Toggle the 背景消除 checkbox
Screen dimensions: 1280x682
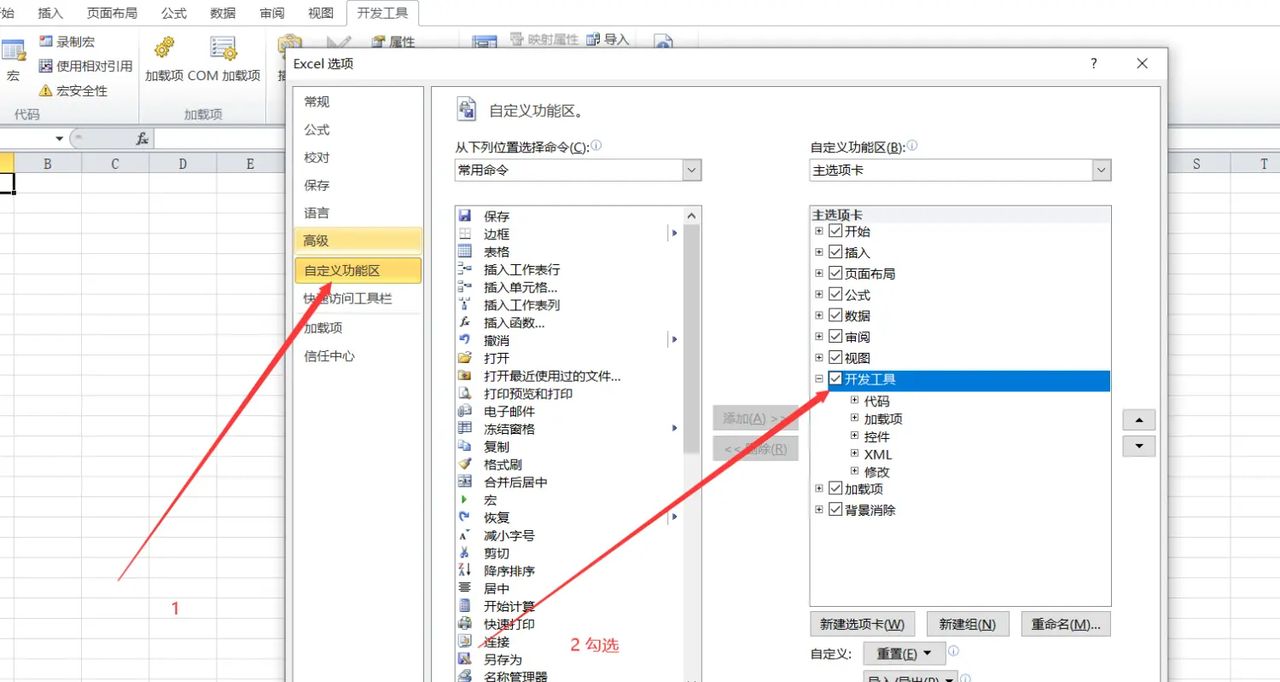click(x=836, y=509)
